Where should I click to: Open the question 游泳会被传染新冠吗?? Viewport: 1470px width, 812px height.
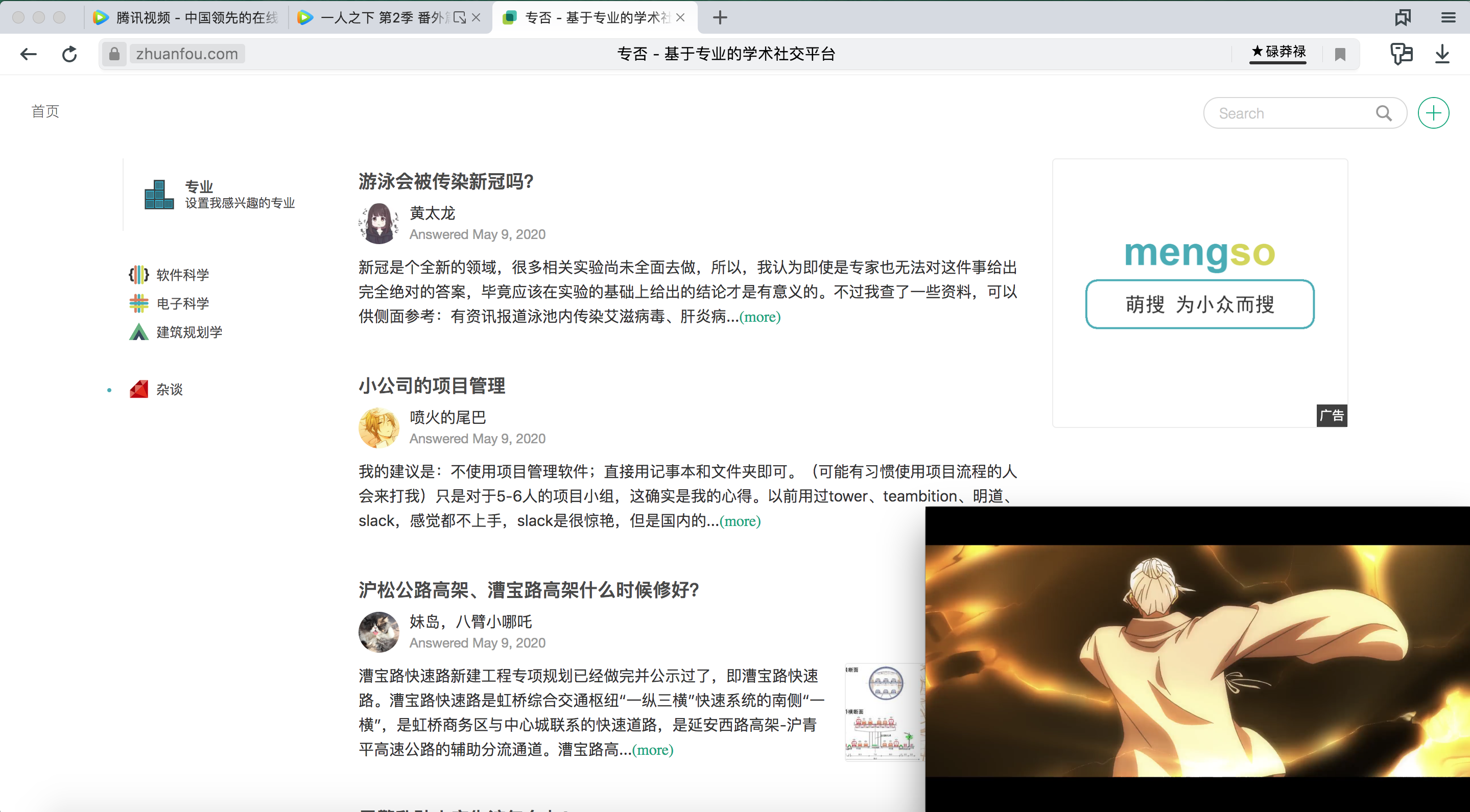coord(446,181)
